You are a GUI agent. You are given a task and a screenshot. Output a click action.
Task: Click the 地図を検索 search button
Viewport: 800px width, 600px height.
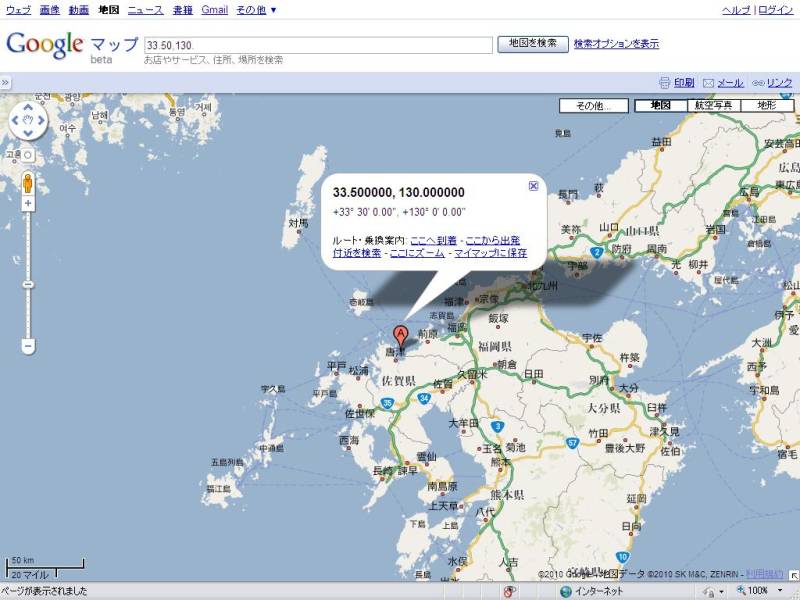532,44
